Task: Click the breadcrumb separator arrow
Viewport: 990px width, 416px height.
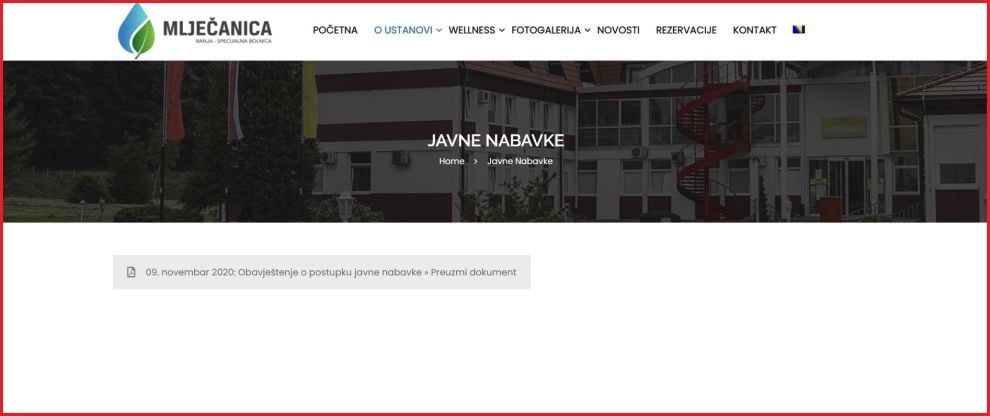Action: pos(476,161)
